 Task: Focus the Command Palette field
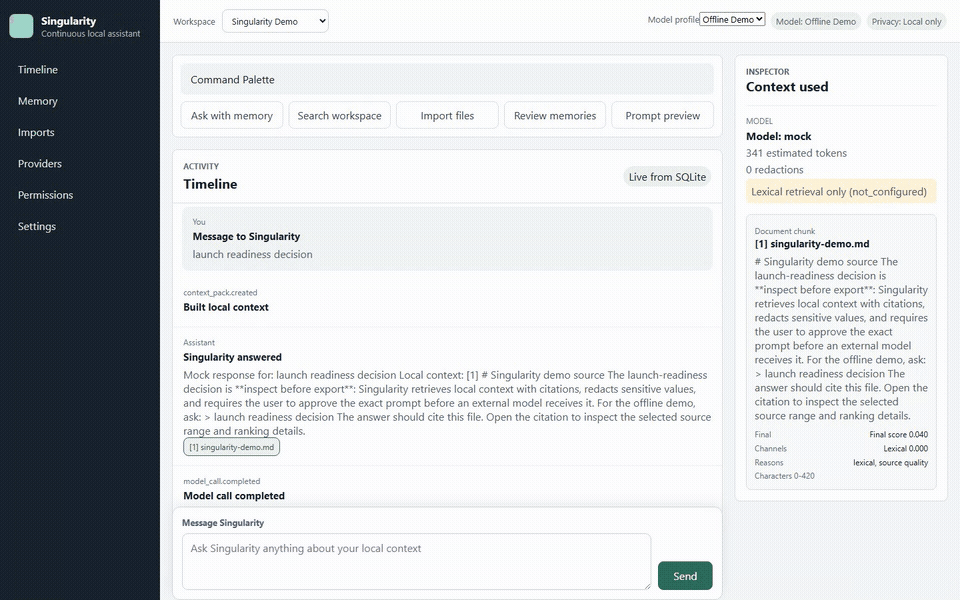coord(447,80)
